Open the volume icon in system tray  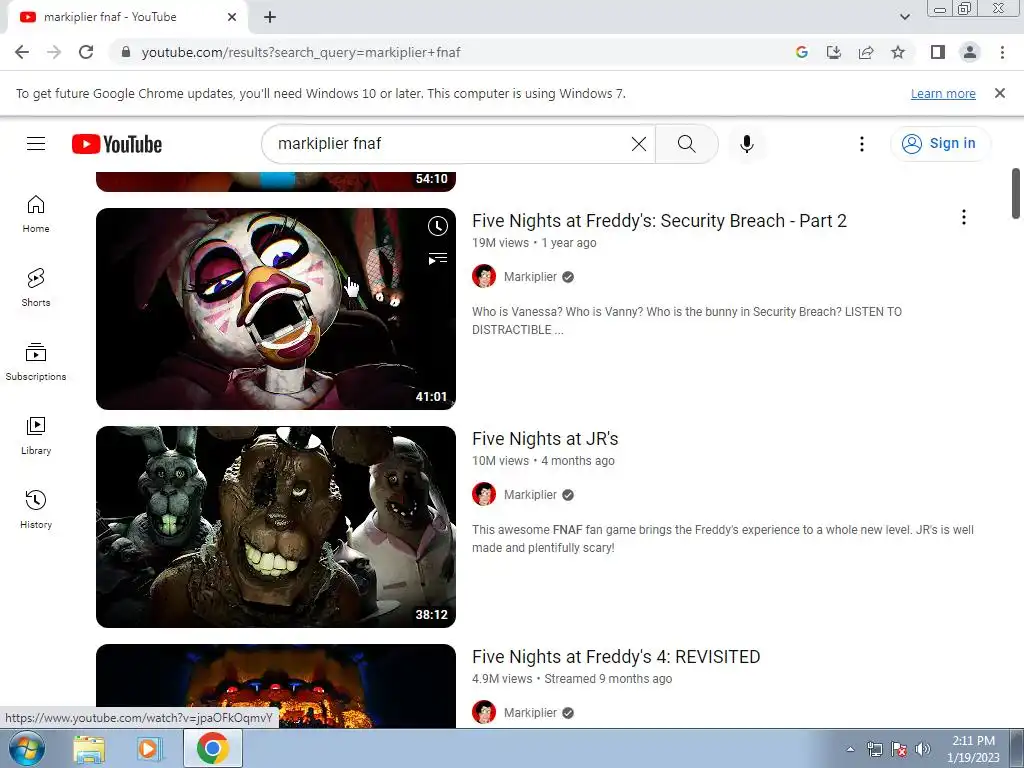click(x=923, y=749)
